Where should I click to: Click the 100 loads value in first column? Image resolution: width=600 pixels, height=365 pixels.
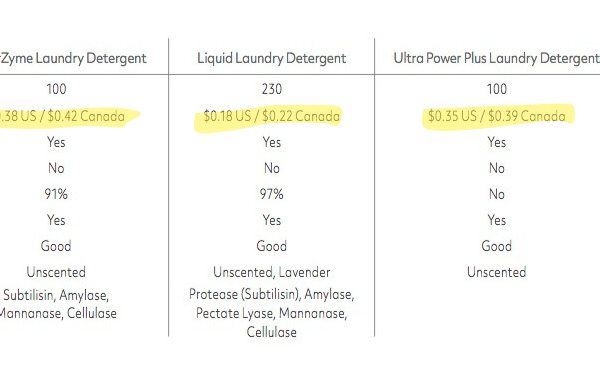(56, 89)
